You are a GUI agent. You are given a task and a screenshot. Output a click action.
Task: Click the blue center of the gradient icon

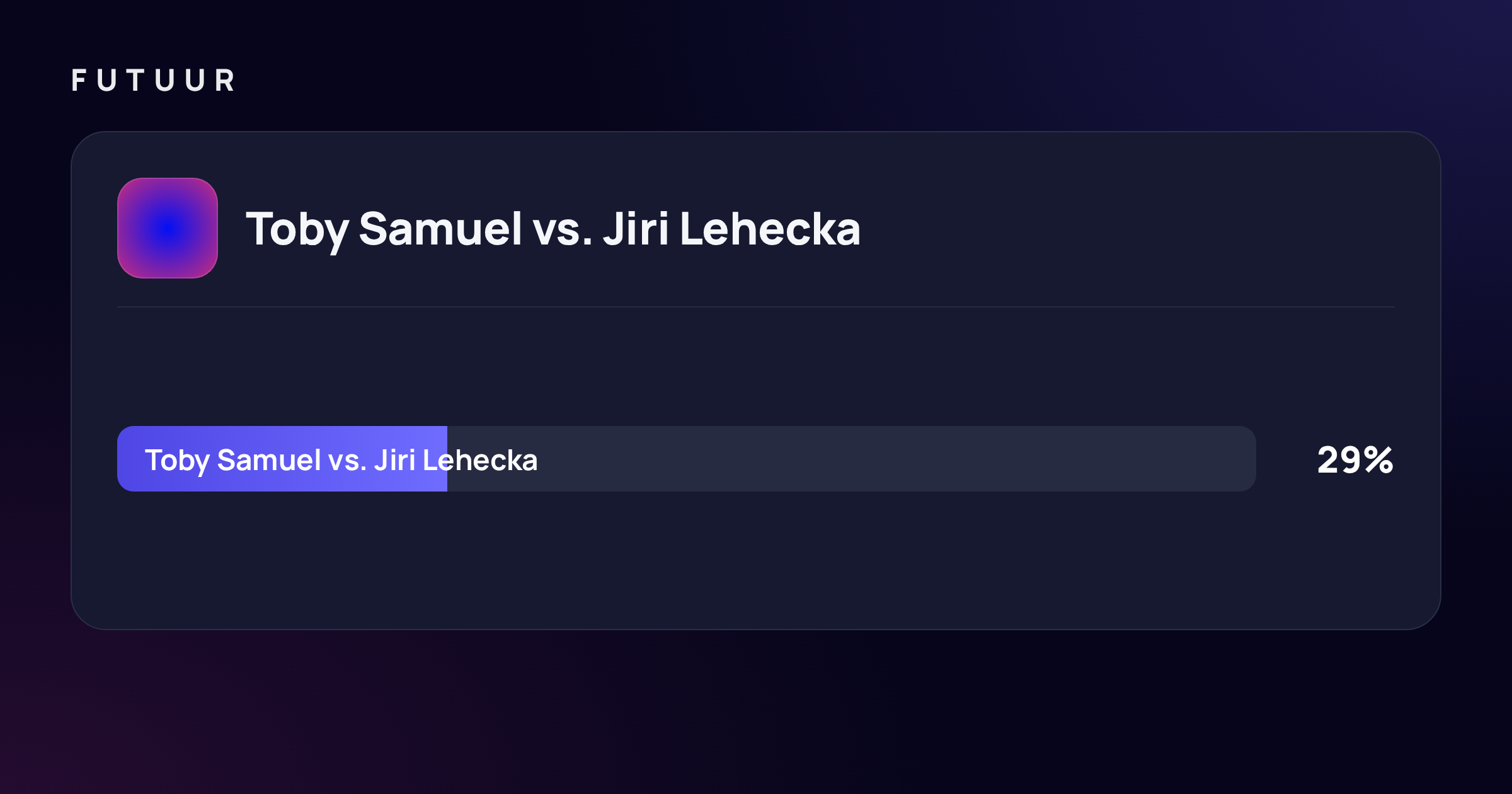[168, 228]
